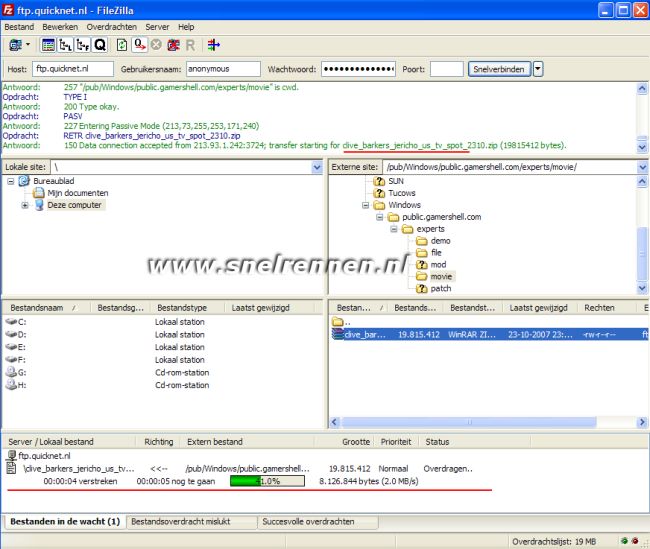Click the green status indicator light
This screenshot has height=549, width=650.
(x=624, y=541)
